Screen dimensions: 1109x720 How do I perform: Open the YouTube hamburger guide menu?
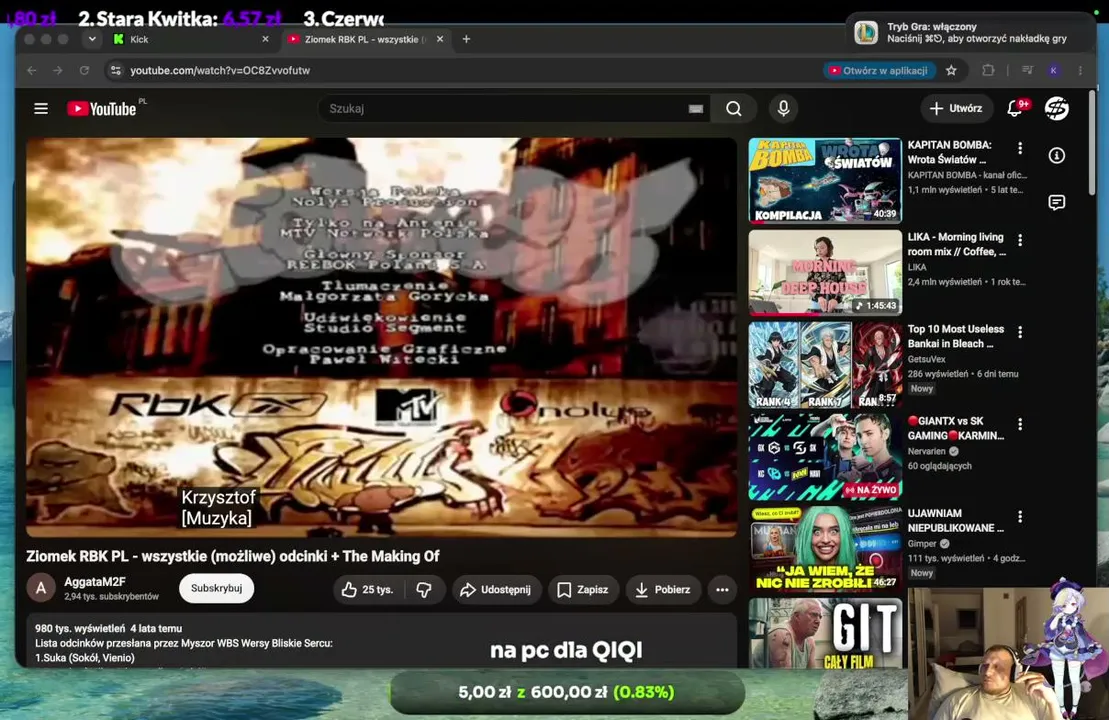[x=41, y=108]
